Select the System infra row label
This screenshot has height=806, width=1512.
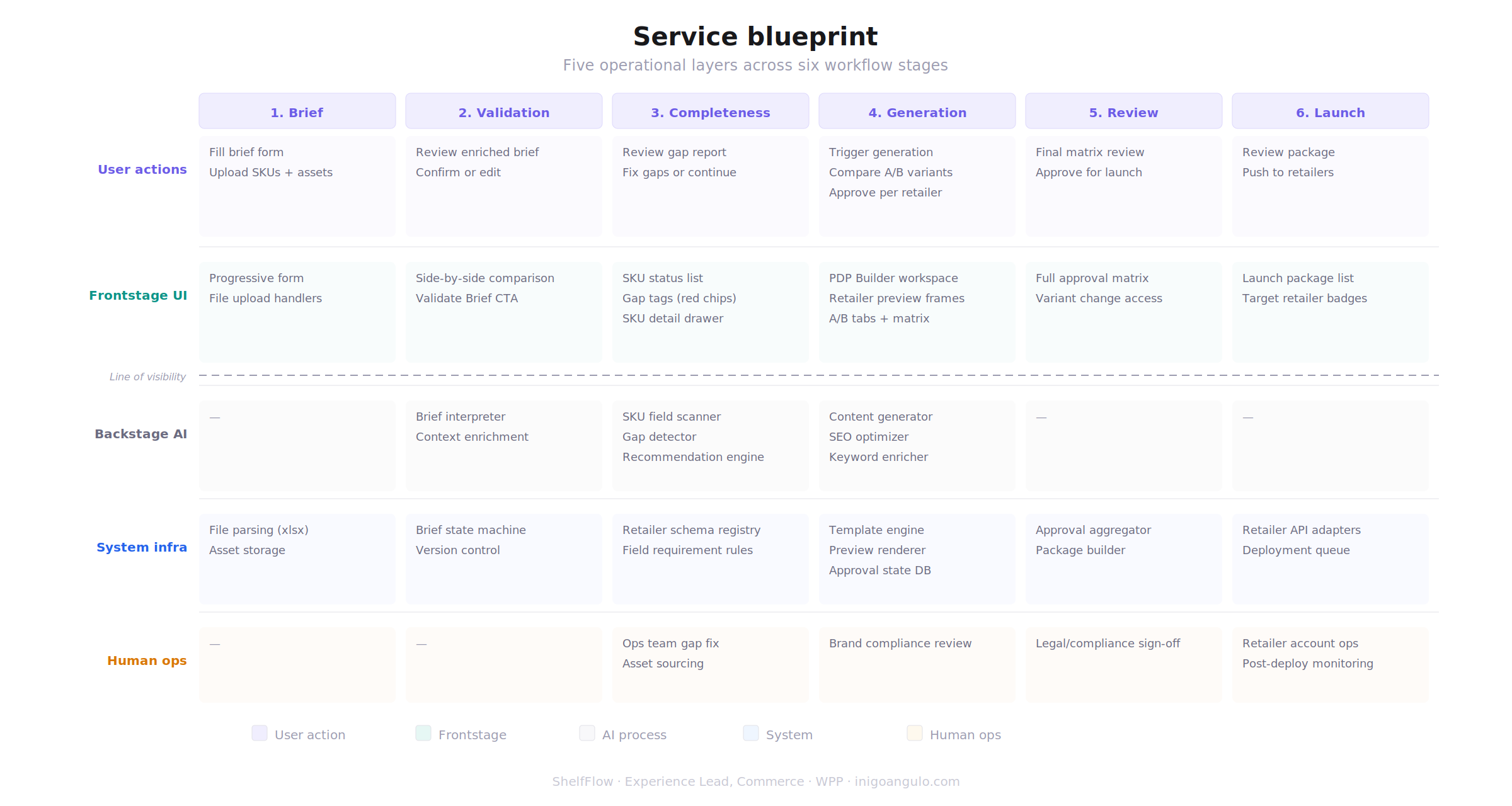click(141, 547)
